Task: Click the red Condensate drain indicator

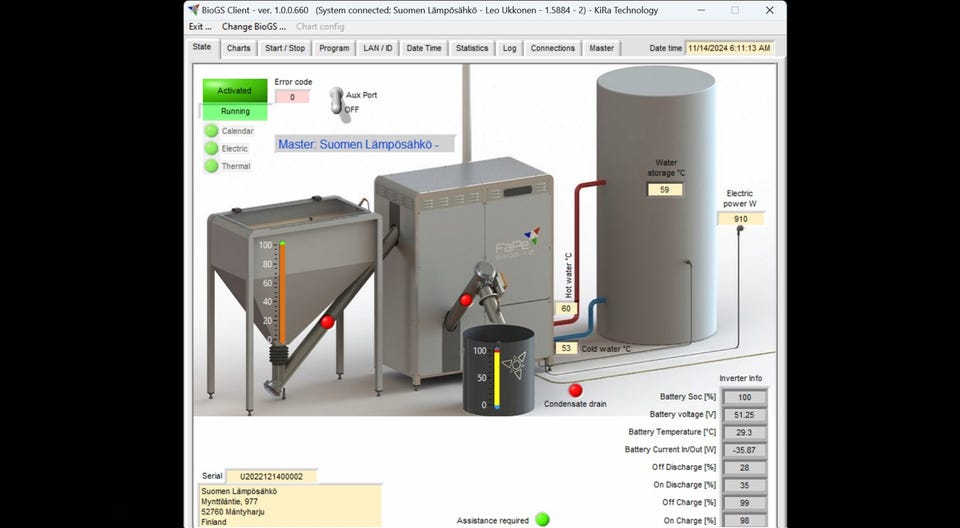Action: [x=576, y=390]
